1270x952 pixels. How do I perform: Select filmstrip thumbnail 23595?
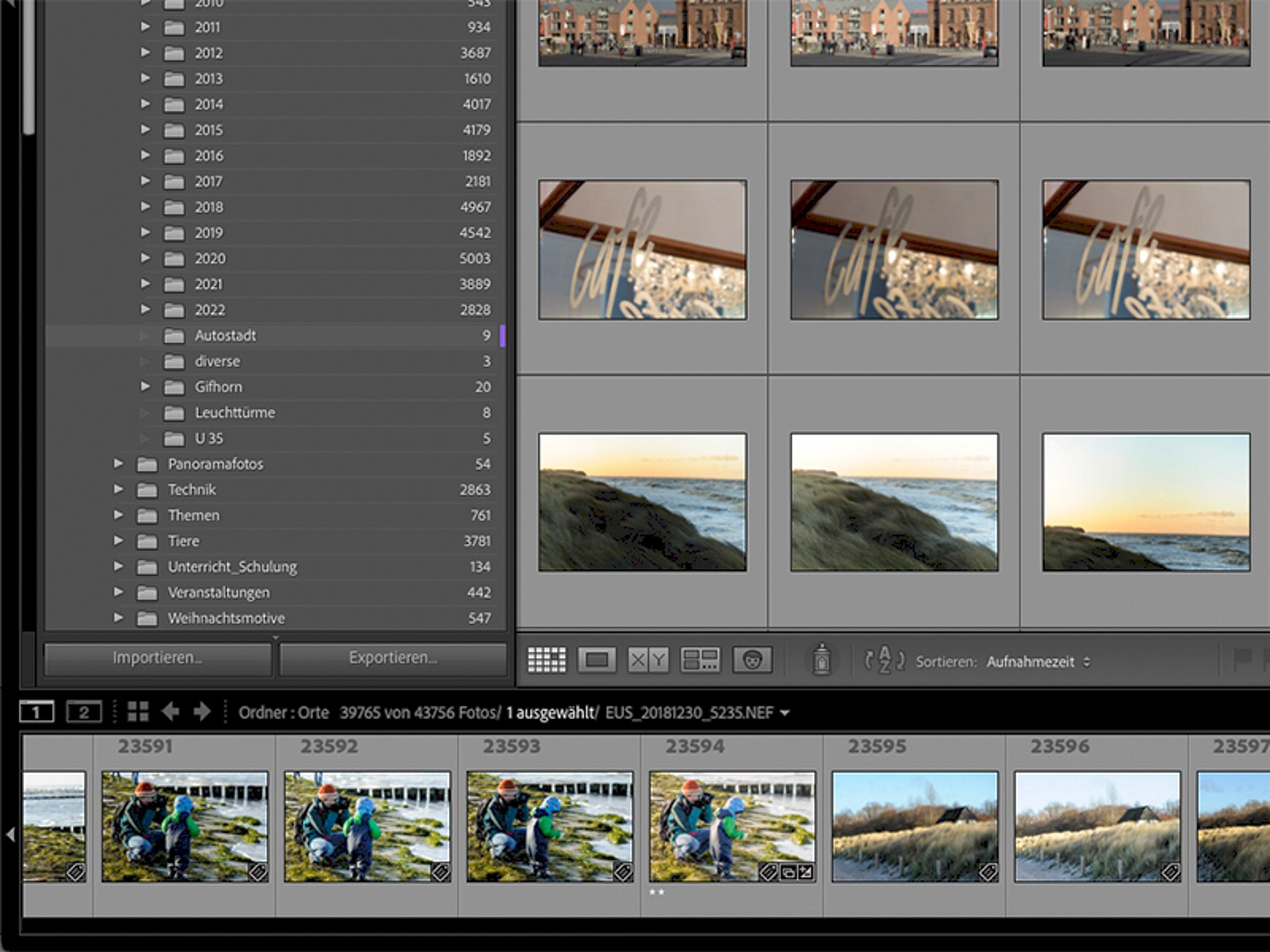coord(915,826)
